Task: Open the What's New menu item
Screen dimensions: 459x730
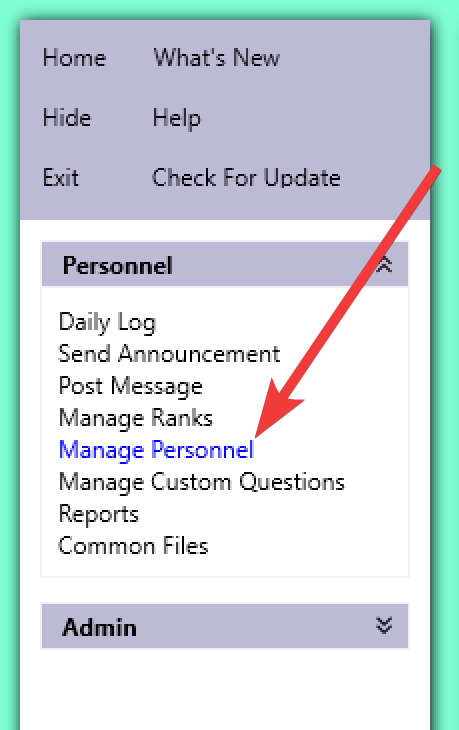Action: click(216, 58)
